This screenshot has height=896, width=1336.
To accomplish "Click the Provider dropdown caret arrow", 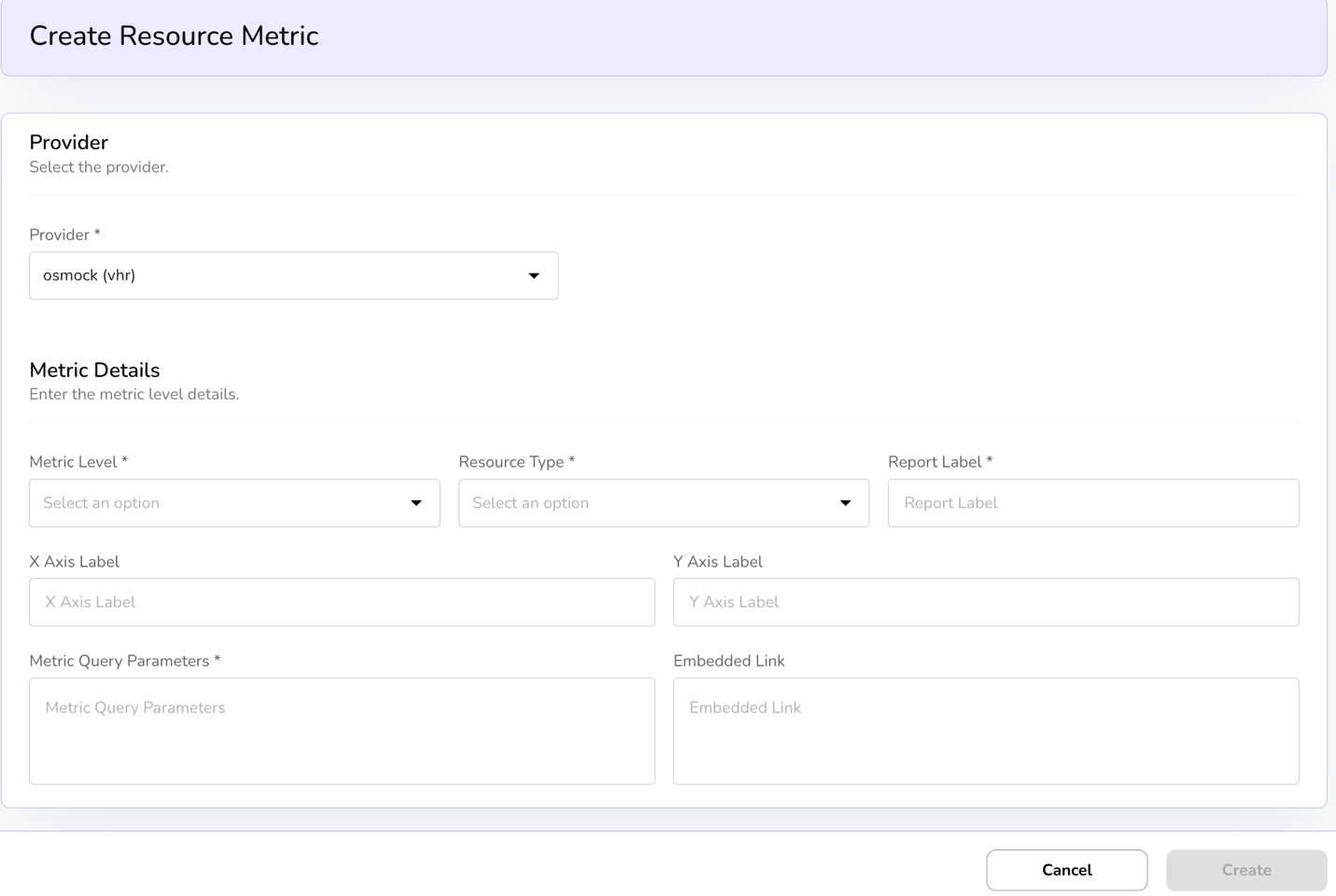I will 534,275.
